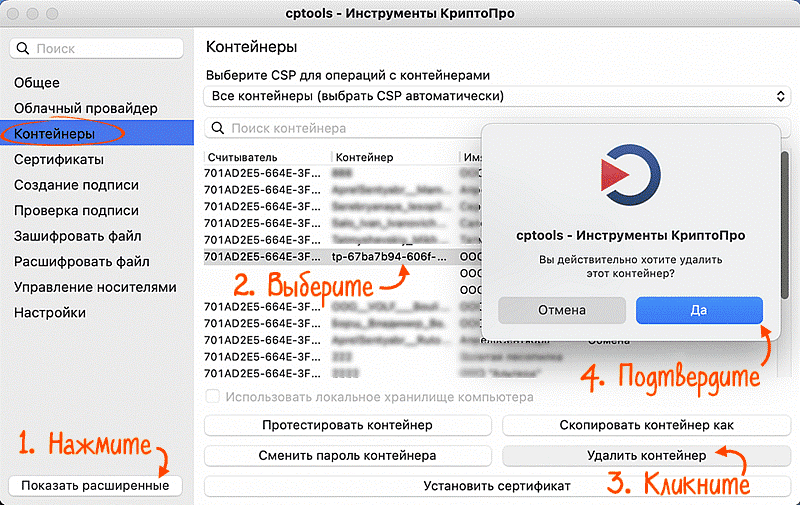Confirm deletion with 'Да' button

click(699, 310)
